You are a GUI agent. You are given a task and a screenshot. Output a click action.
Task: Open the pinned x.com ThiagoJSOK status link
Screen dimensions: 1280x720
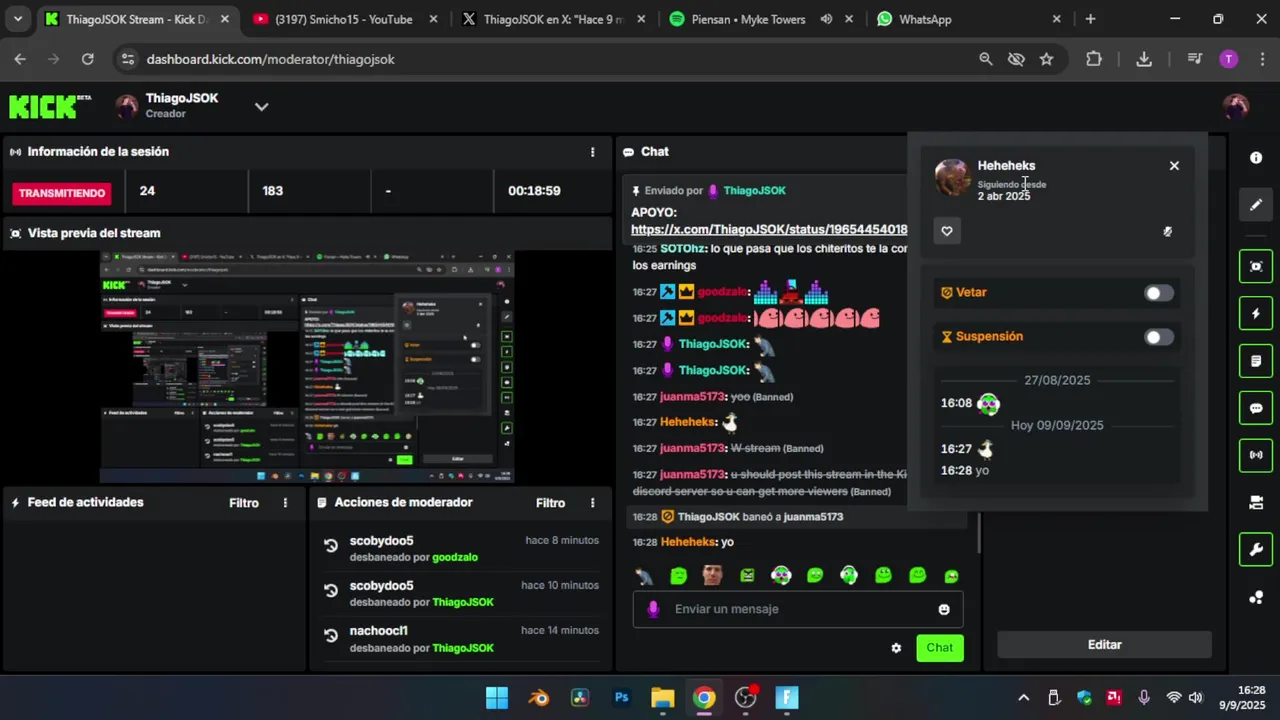click(769, 229)
